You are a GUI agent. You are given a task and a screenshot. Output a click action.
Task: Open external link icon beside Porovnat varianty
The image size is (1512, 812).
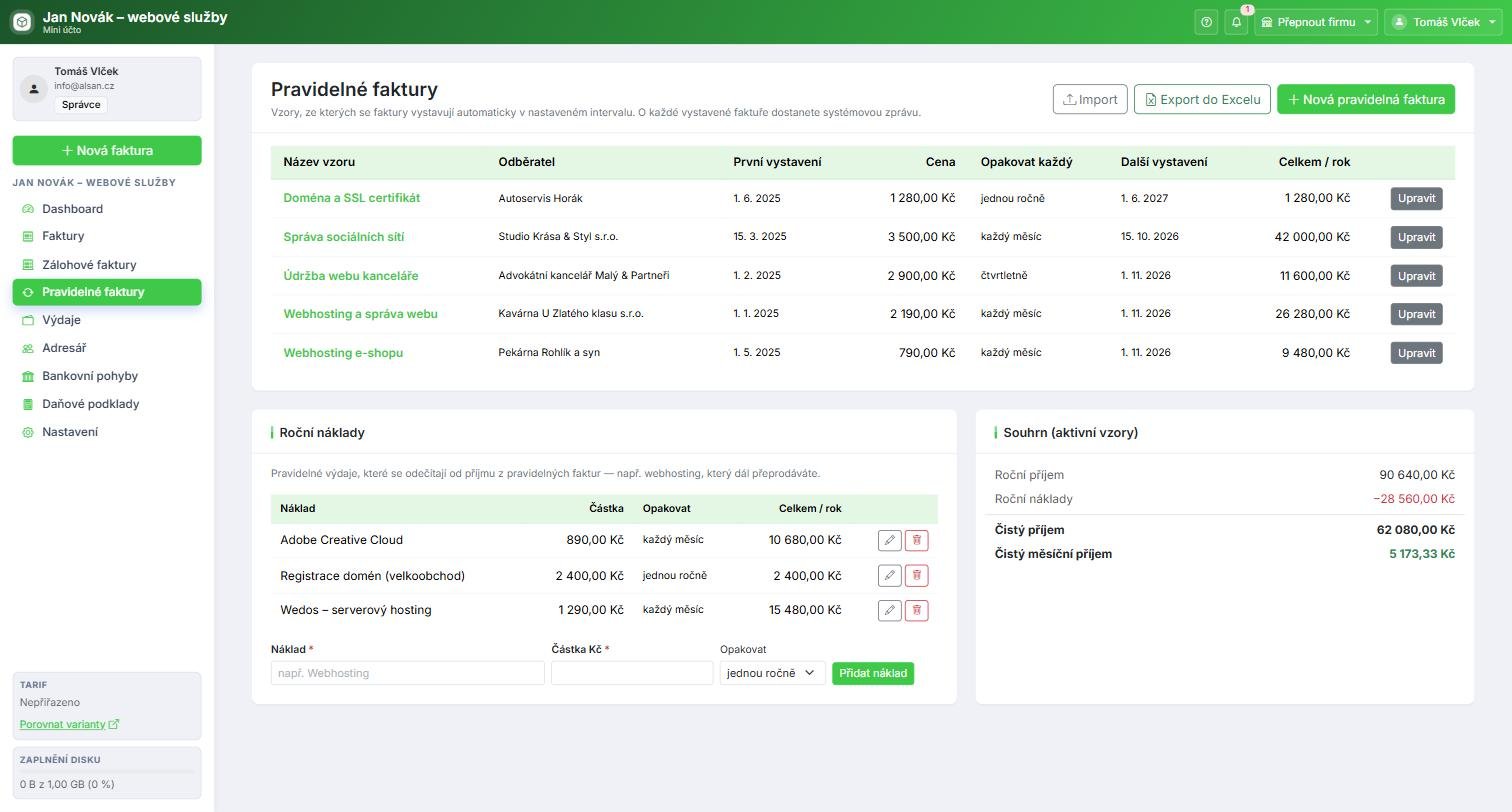tap(114, 724)
